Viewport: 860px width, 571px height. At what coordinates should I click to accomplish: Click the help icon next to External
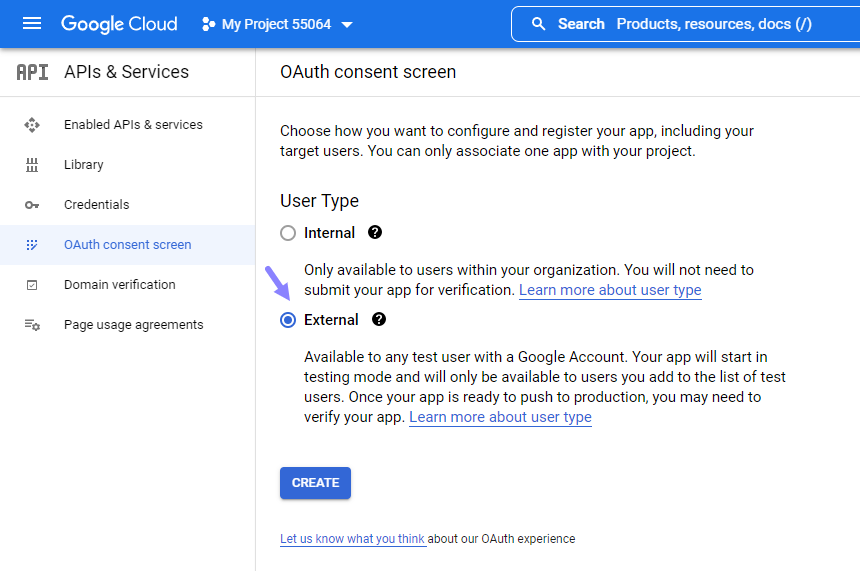[x=378, y=319]
